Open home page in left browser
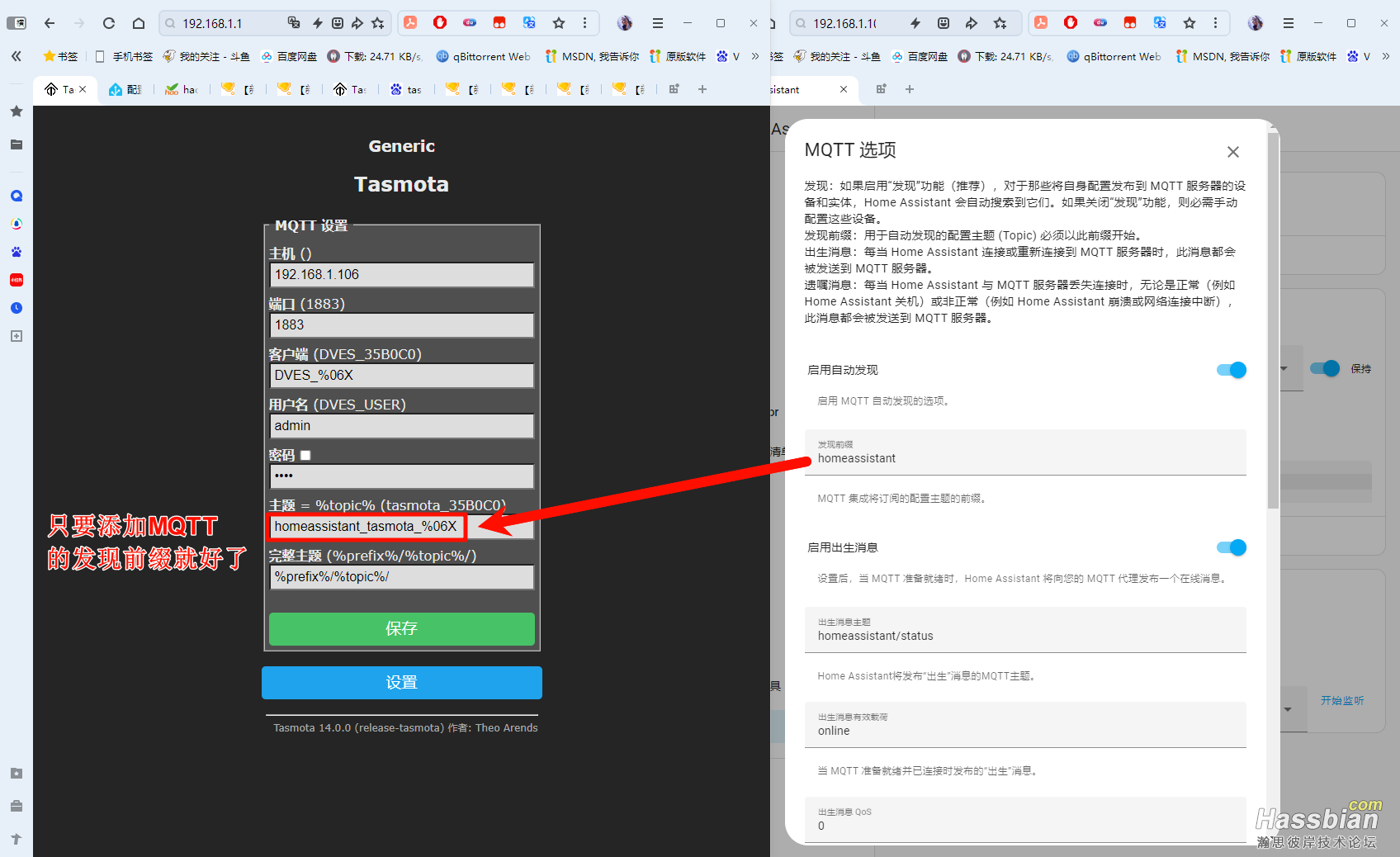Viewport: 1400px width, 857px height. [x=139, y=23]
